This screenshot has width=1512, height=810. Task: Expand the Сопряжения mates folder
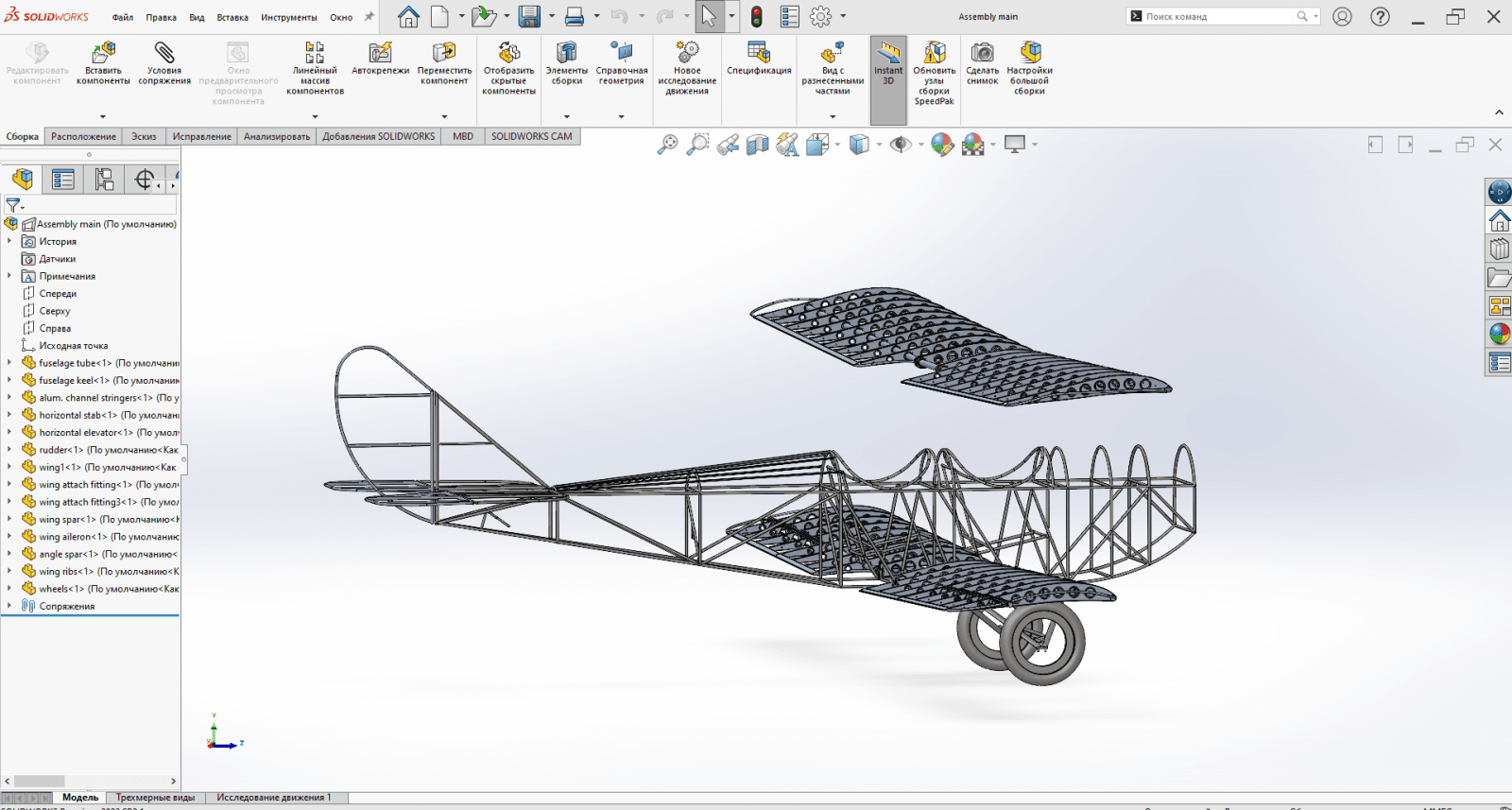tap(9, 606)
